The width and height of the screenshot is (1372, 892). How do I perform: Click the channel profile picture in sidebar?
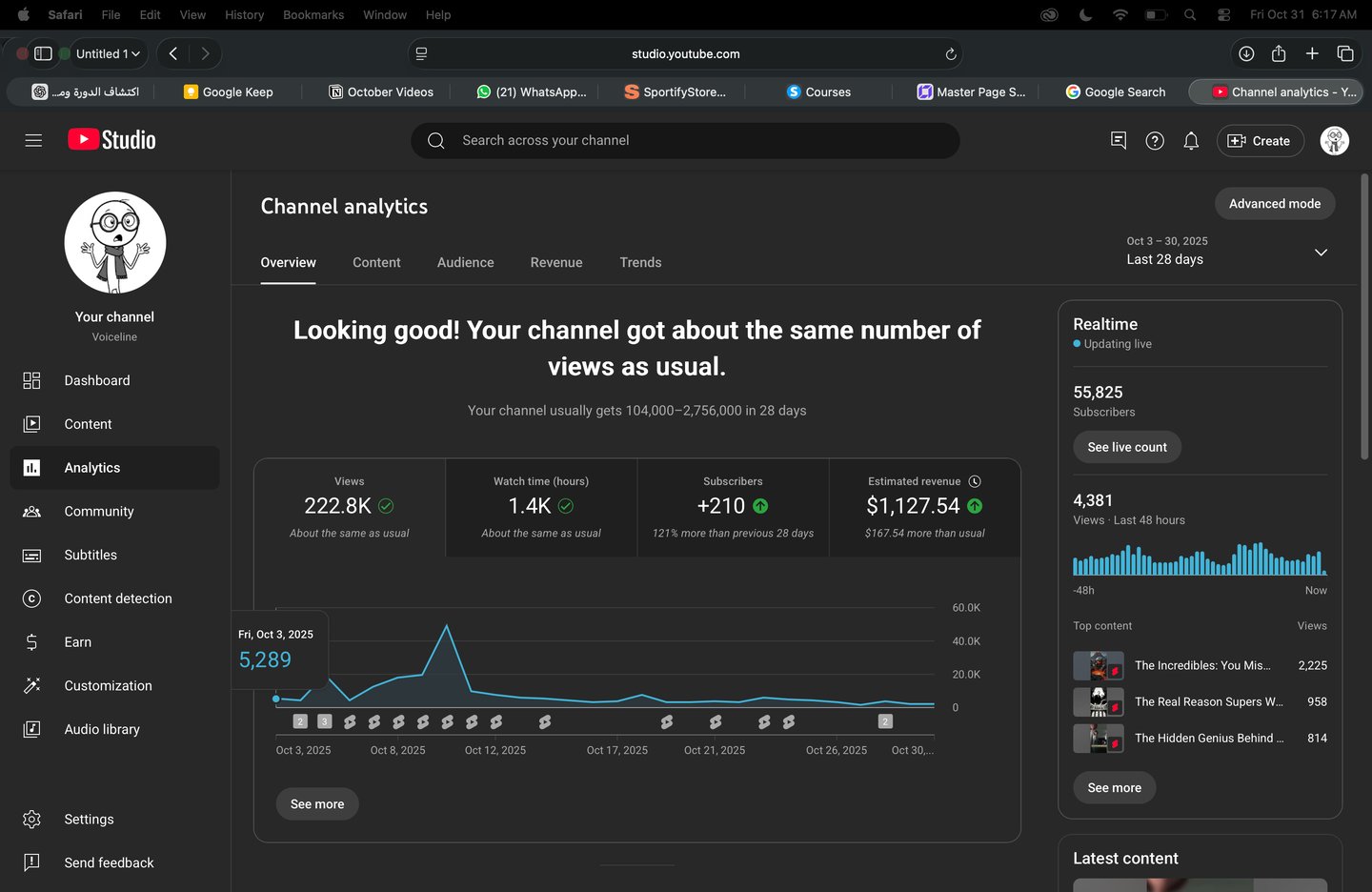click(x=115, y=243)
